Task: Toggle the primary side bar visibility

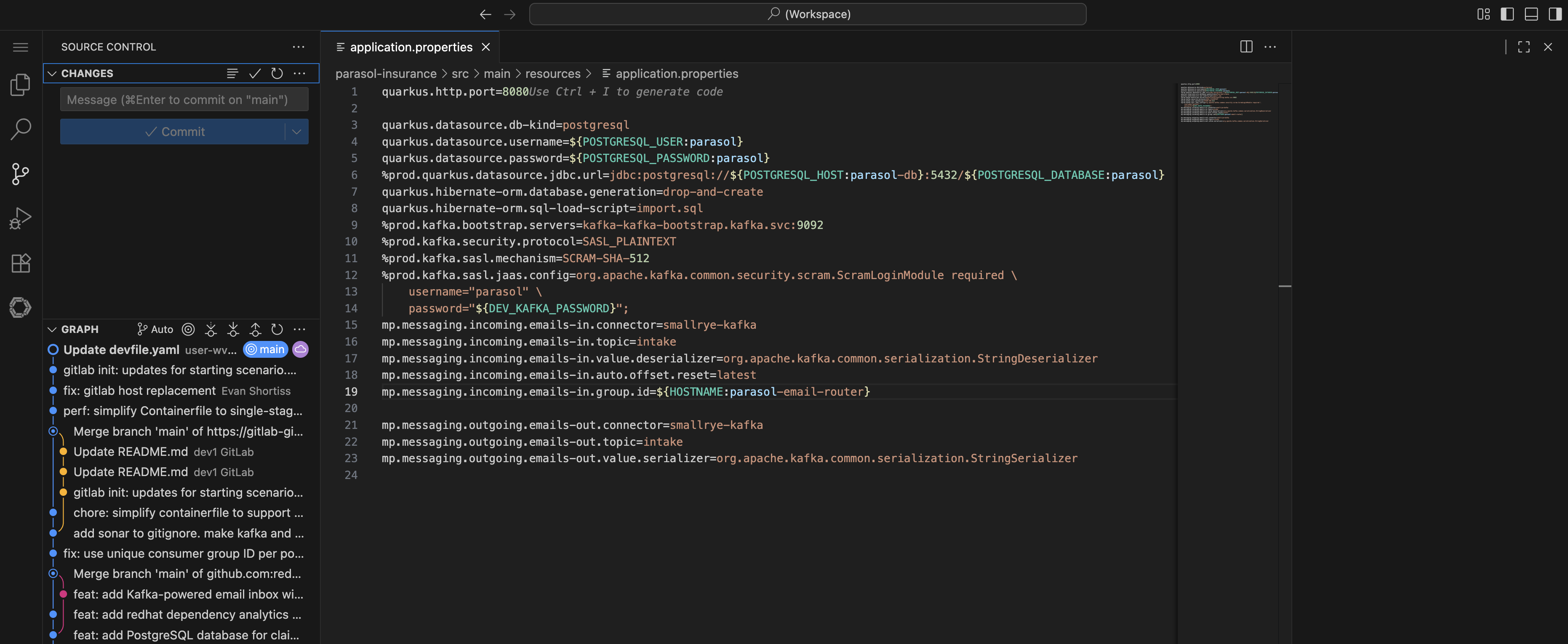Action: [x=1507, y=14]
